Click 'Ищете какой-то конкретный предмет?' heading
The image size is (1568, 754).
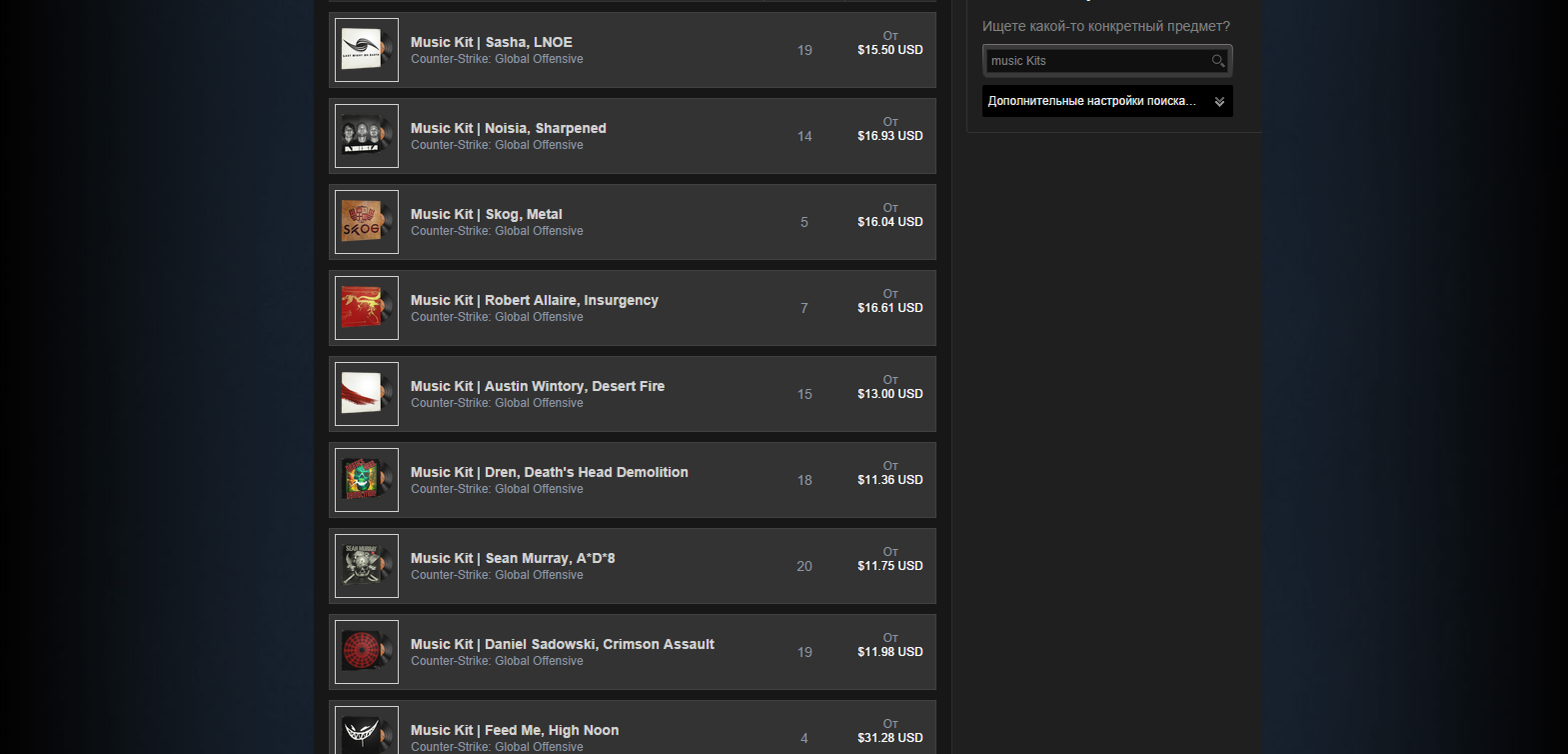[1106, 26]
